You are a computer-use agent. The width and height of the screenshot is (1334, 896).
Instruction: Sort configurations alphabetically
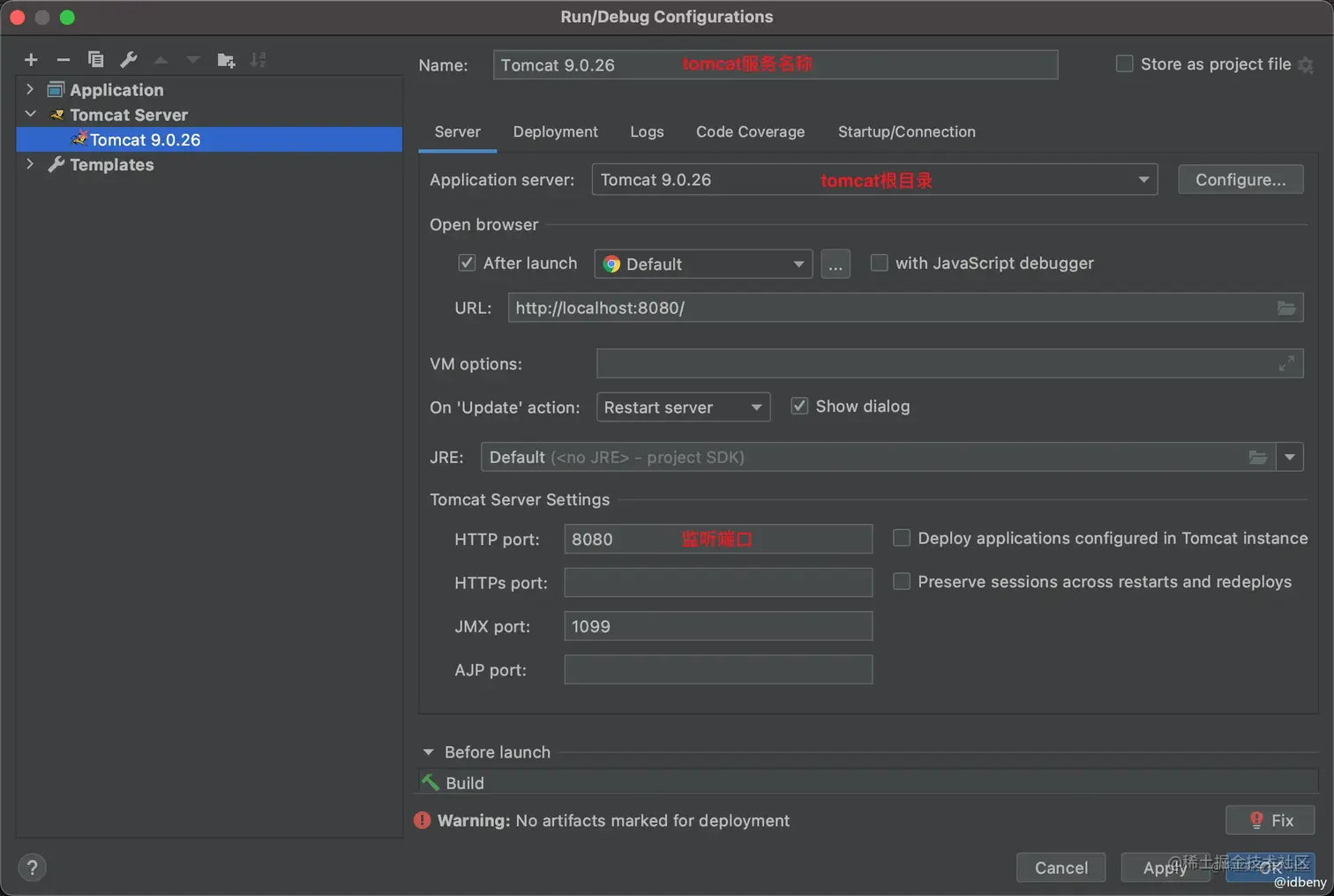tap(258, 60)
